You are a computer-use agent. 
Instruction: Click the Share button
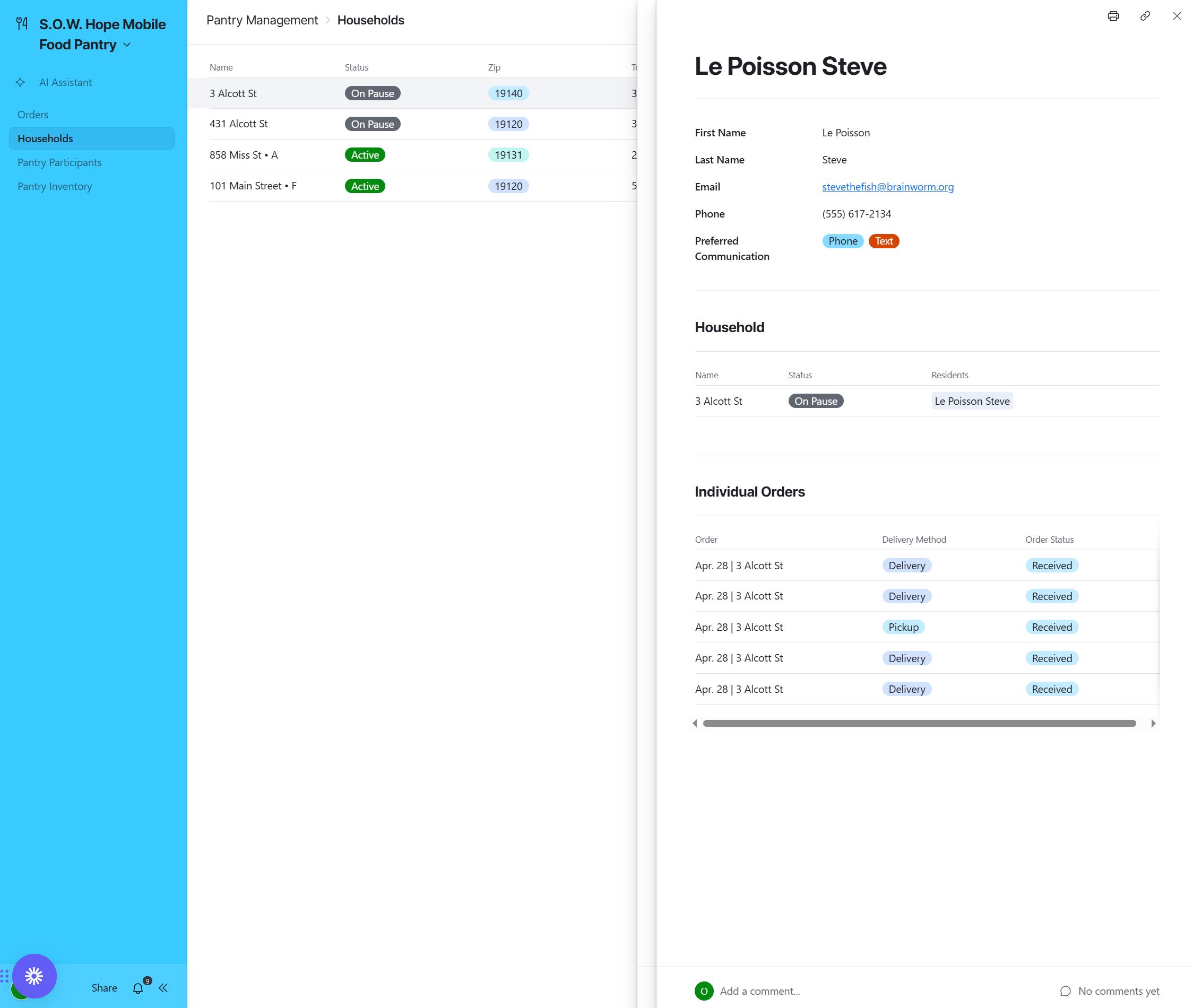[x=104, y=988]
